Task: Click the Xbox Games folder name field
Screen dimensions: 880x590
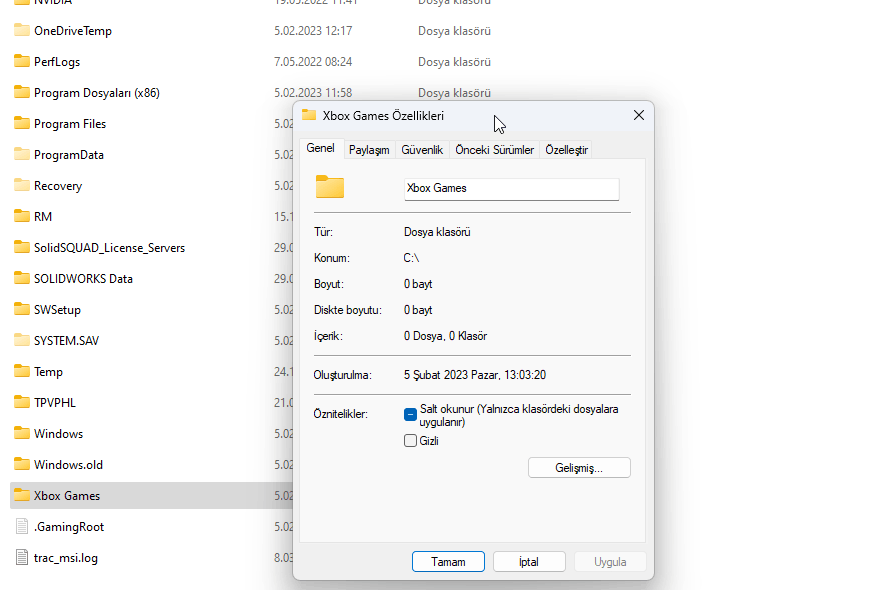Action: (511, 188)
